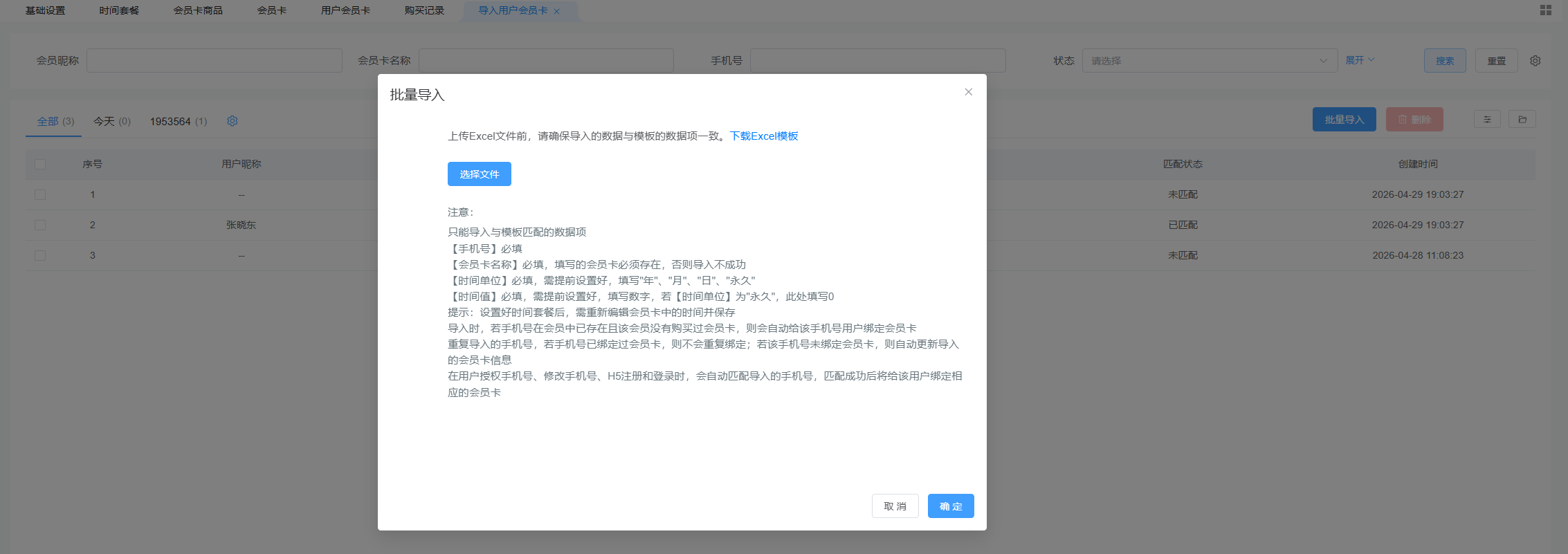Click the 2026-04-28 11:08:23 time cell
1568x554 pixels.
[1418, 255]
